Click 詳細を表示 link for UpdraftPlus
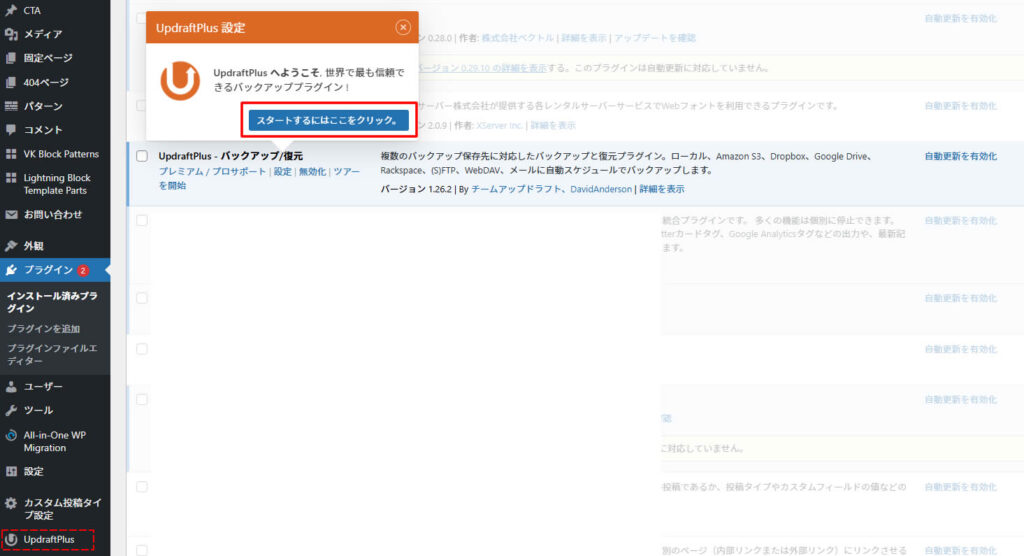1024x556 pixels. (662, 189)
